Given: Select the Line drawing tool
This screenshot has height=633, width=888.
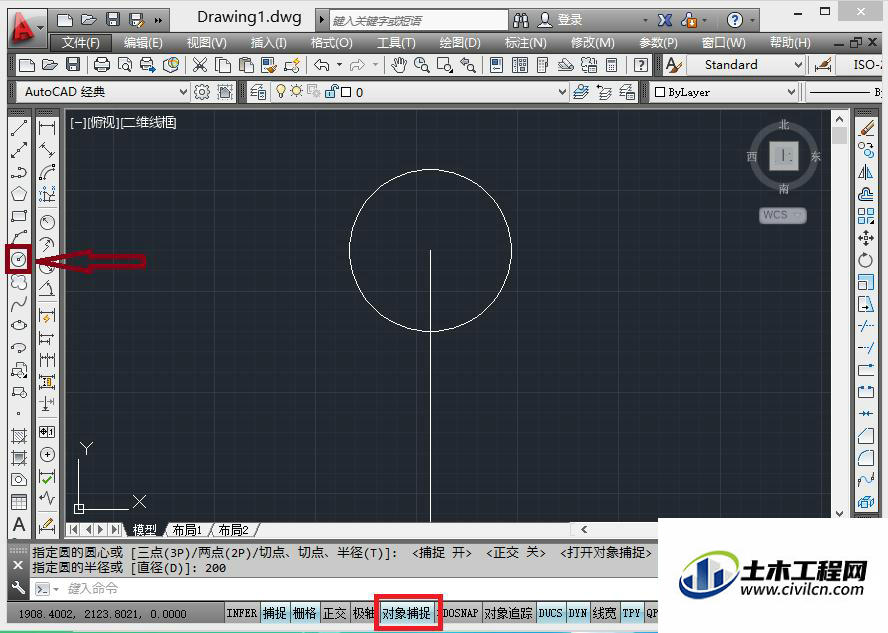Looking at the screenshot, I should point(19,128).
